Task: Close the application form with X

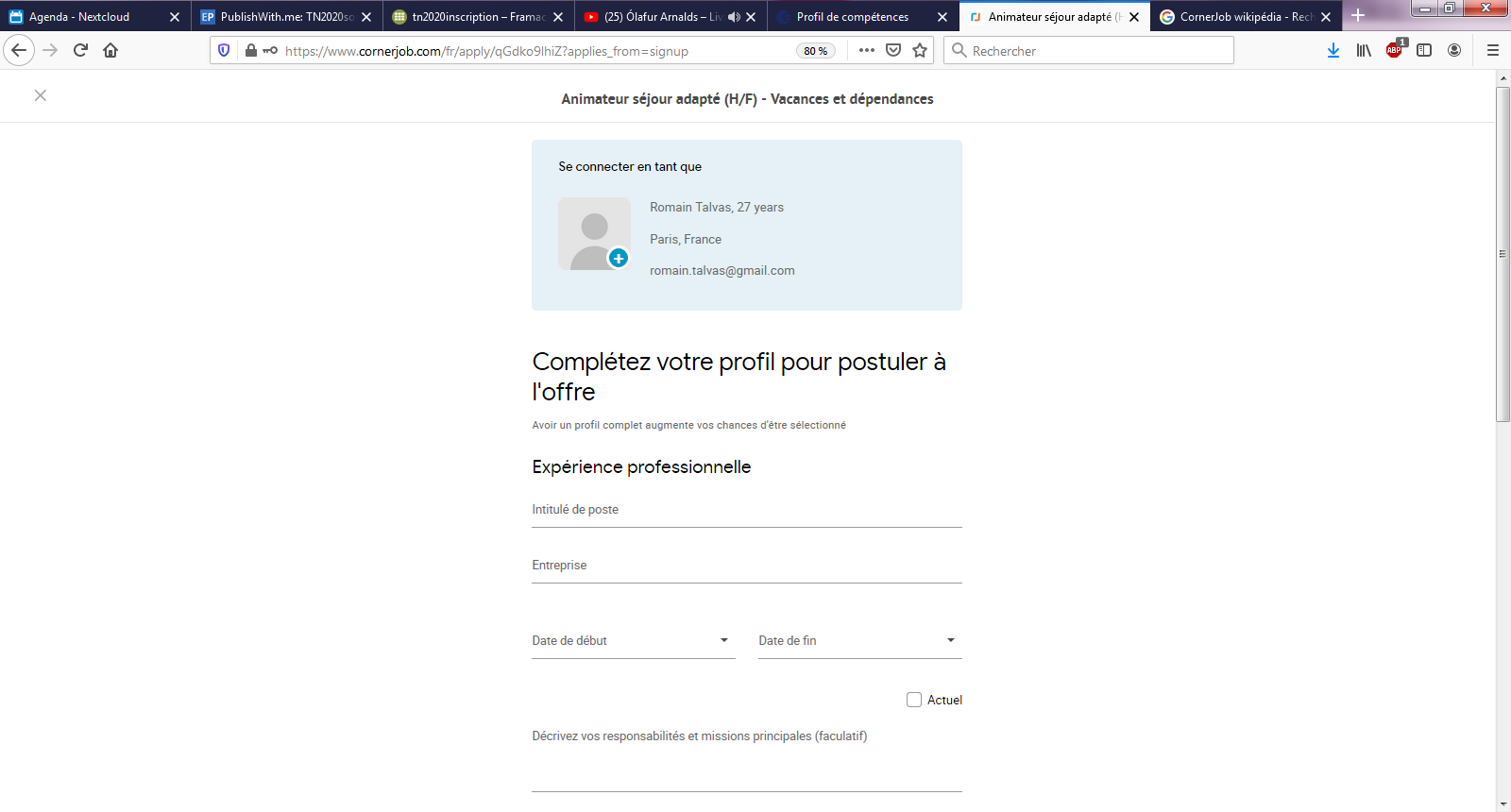Action: [41, 95]
